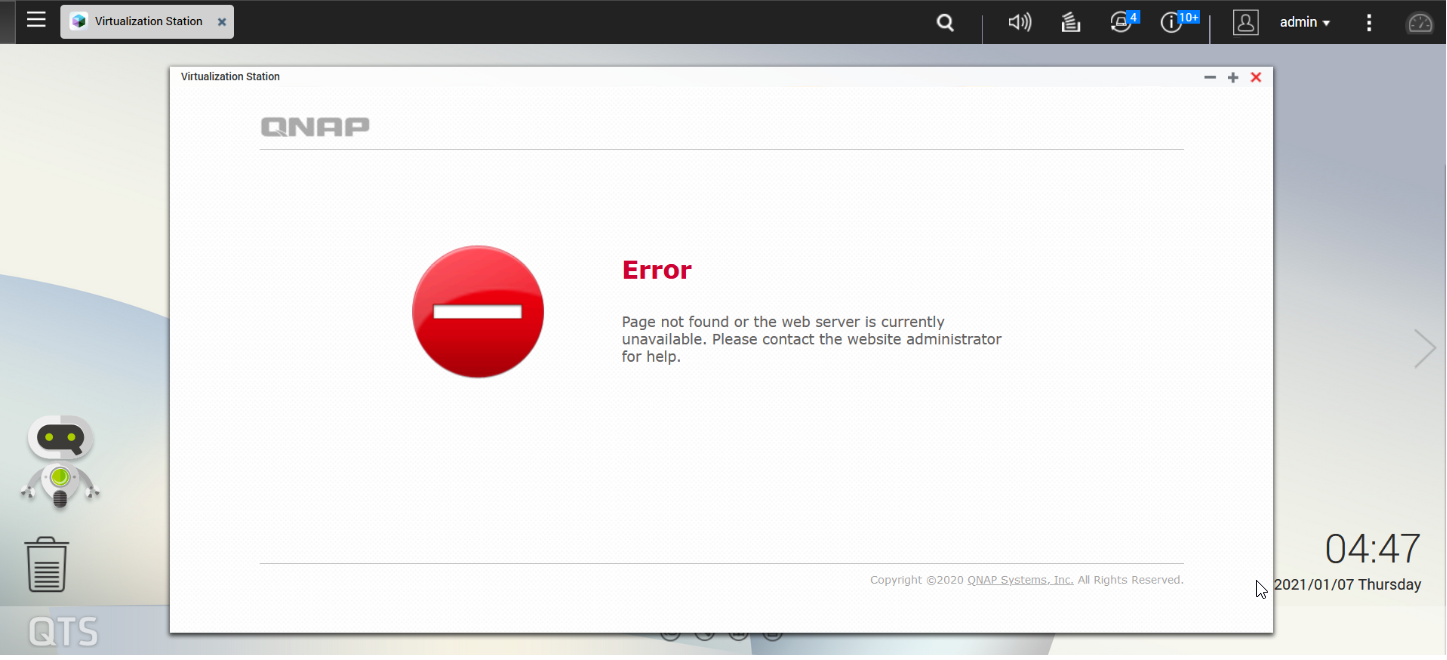Open external devices icon with badge 4
1447x660 pixels.
pos(1122,22)
